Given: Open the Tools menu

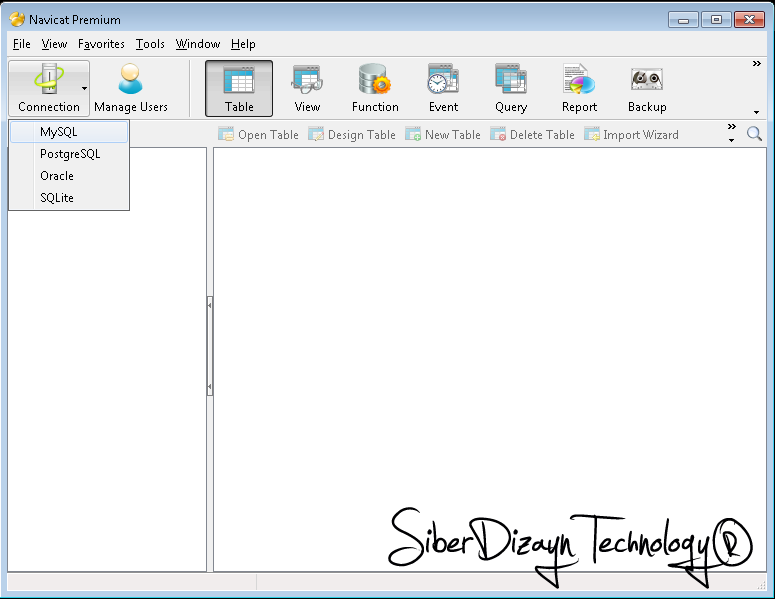Looking at the screenshot, I should tap(150, 44).
